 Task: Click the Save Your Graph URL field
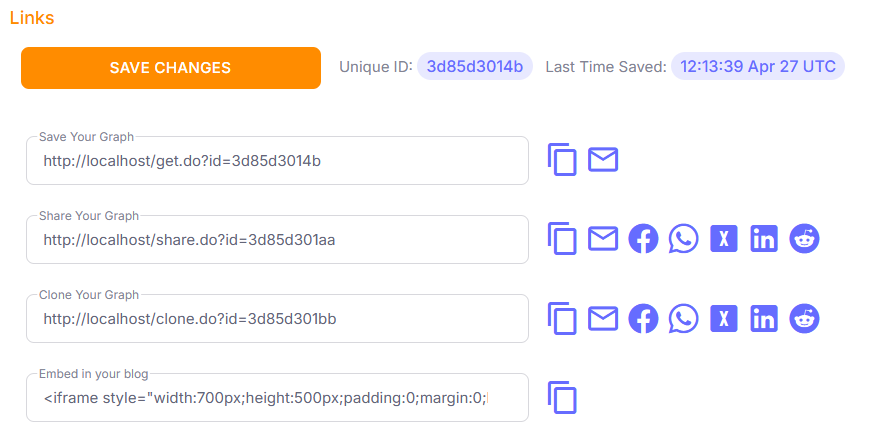[277, 161]
